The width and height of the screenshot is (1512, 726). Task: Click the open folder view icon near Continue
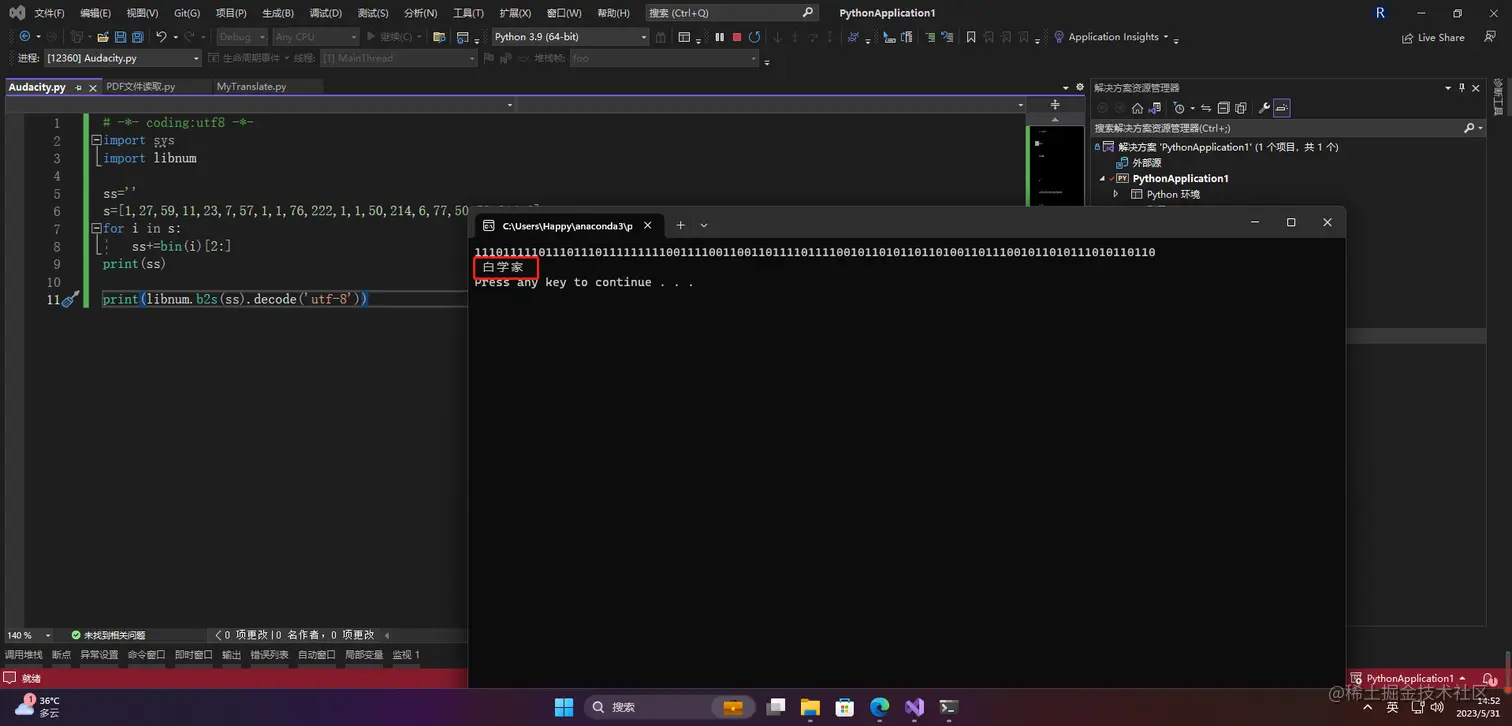tap(439, 37)
